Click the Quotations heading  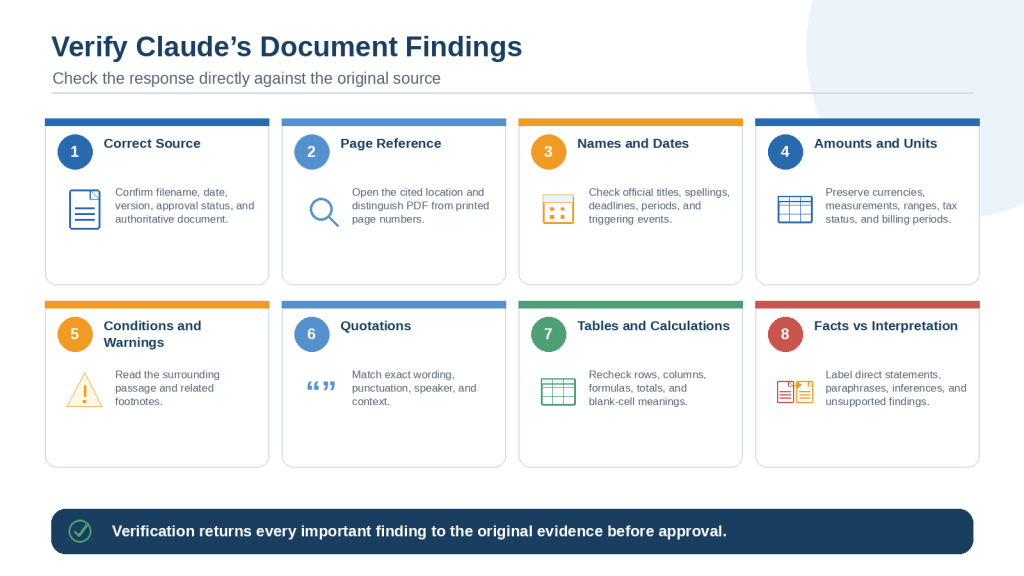tap(376, 326)
